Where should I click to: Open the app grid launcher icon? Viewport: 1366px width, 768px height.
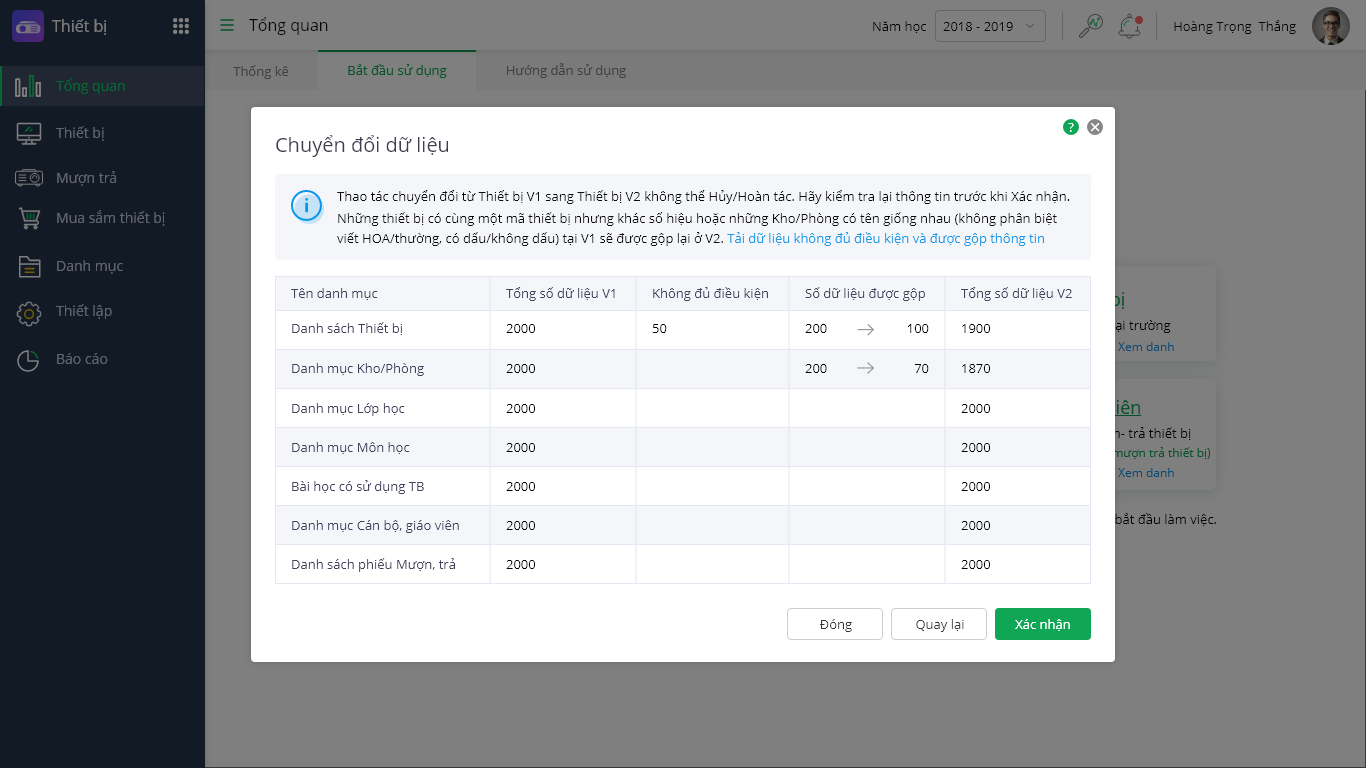click(181, 27)
